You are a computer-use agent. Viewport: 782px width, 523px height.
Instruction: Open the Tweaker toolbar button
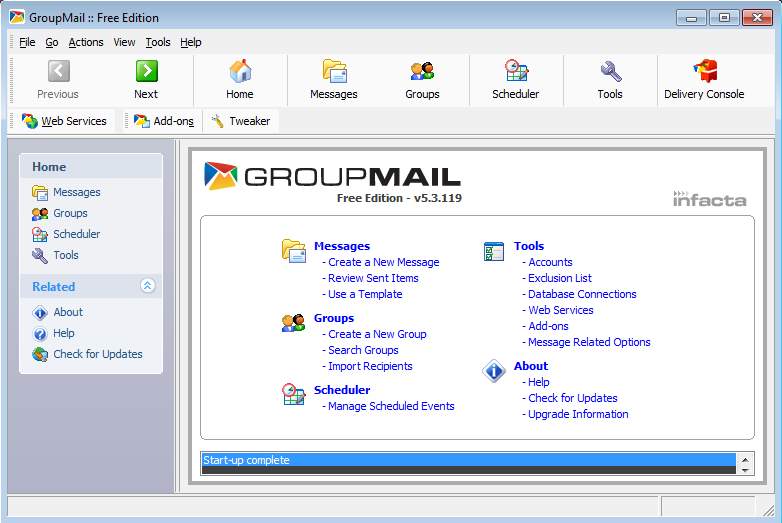coord(240,121)
